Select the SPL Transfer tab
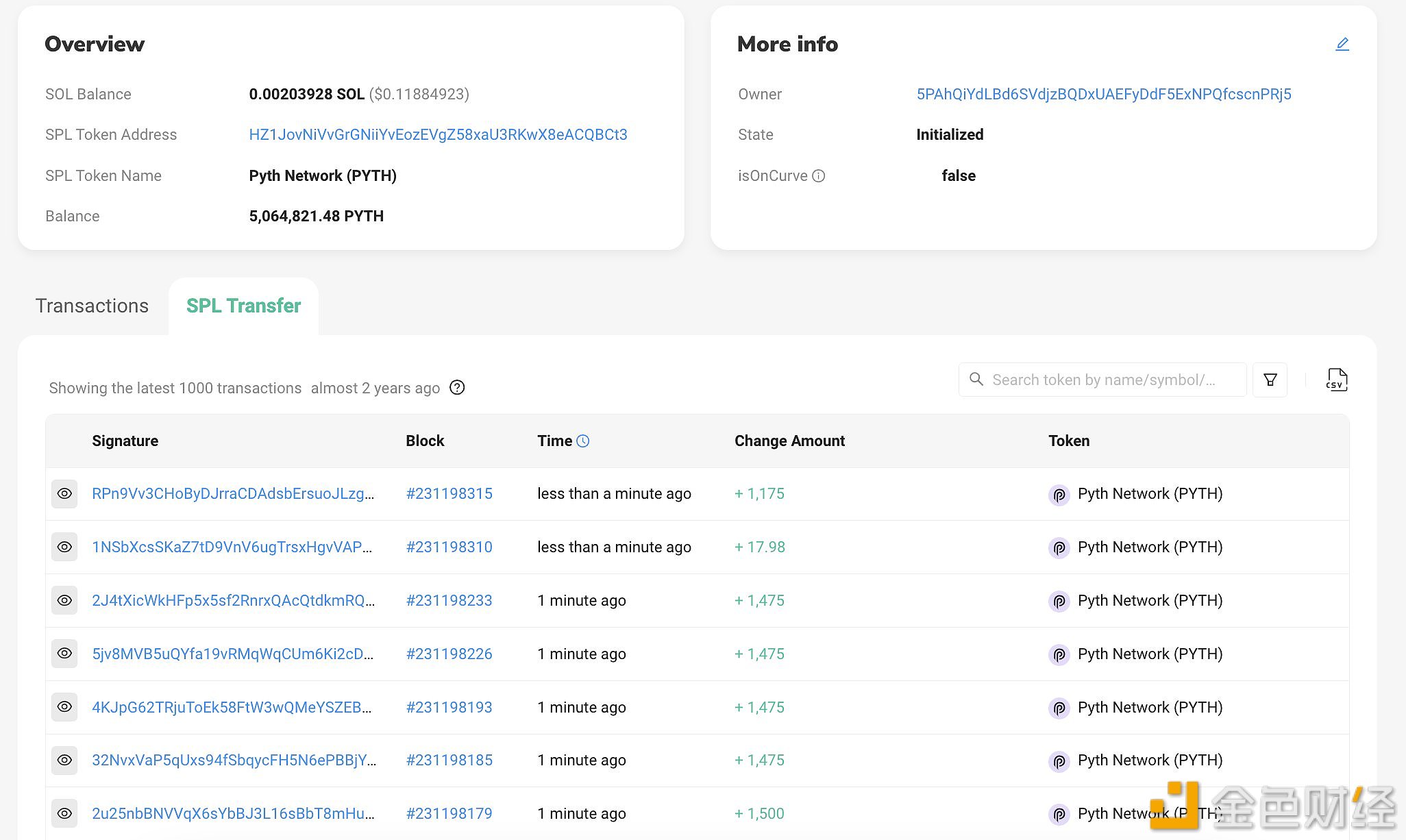This screenshot has height=840, width=1406. coord(243,306)
